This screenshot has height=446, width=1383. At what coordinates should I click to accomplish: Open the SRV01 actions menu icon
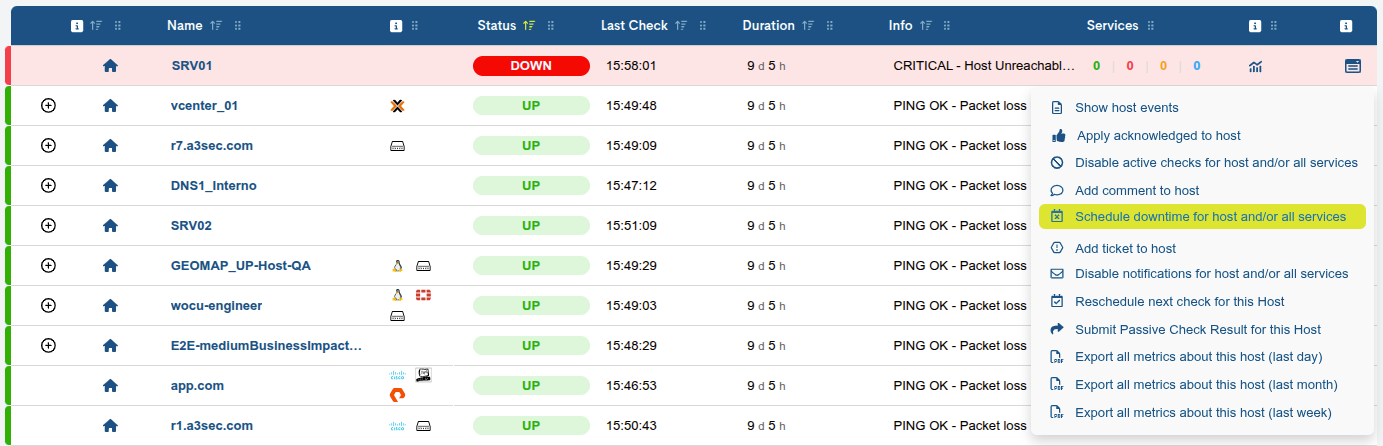coord(1352,66)
